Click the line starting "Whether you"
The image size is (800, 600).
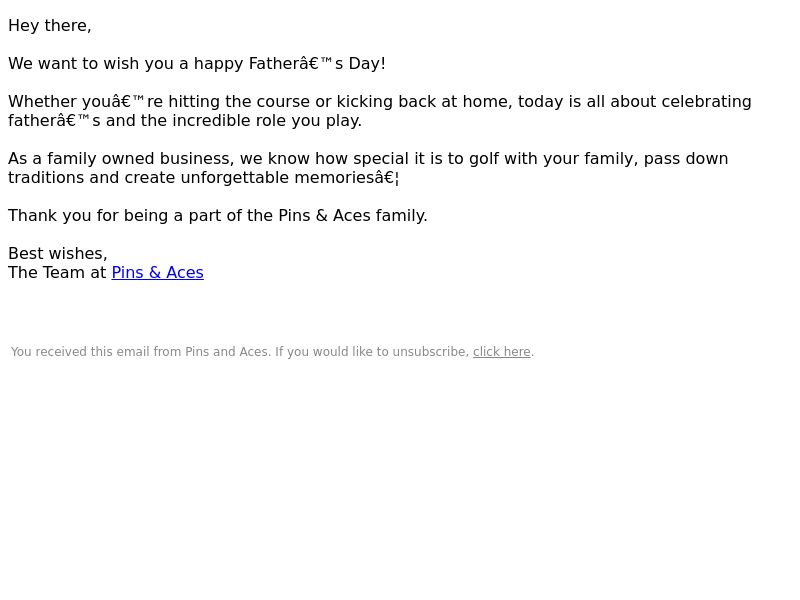(x=380, y=102)
